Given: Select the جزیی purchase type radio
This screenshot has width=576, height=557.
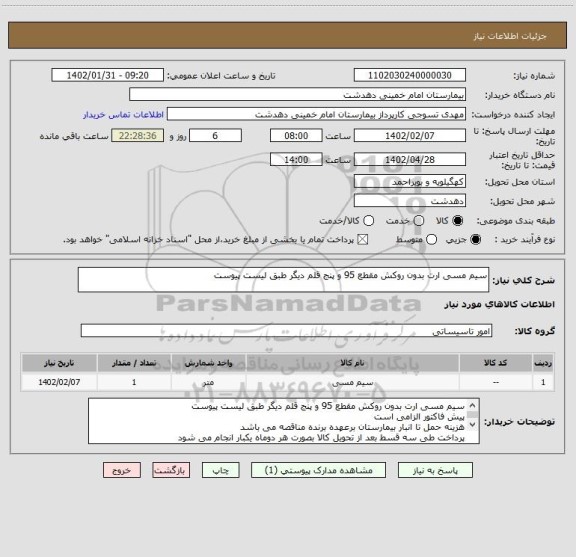Looking at the screenshot, I should [475, 240].
